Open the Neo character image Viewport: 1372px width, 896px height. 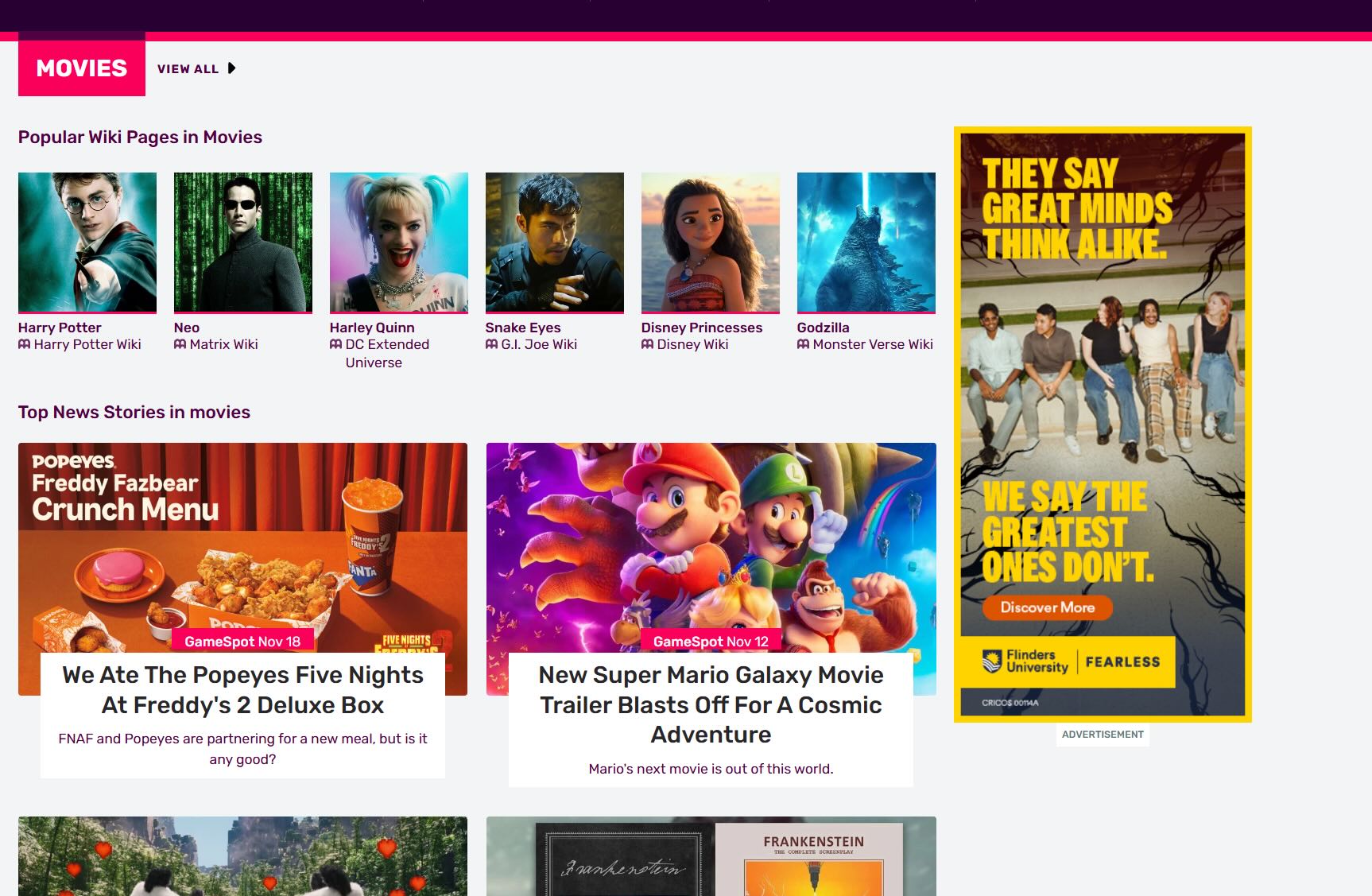(243, 242)
